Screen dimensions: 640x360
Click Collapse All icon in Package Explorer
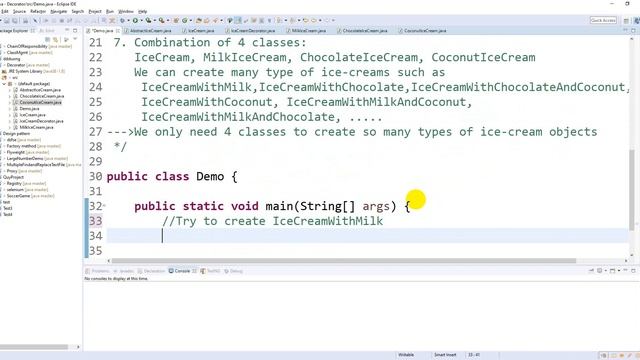[x=48, y=40]
